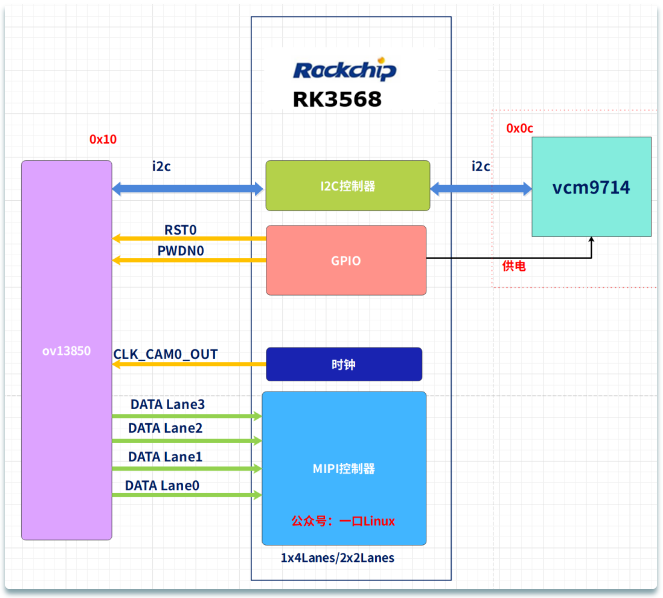
Task: Click the 公众号：一口Linux text
Action: point(343,521)
